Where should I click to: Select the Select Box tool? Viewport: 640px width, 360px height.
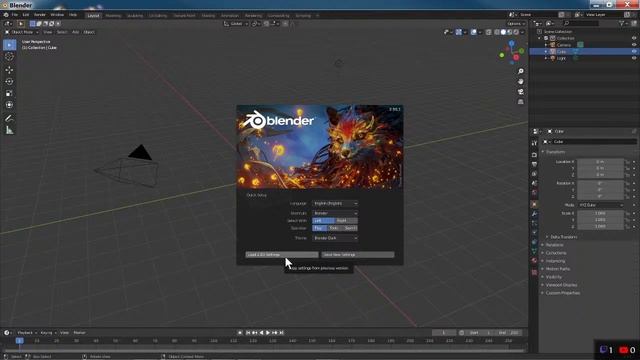[9, 45]
